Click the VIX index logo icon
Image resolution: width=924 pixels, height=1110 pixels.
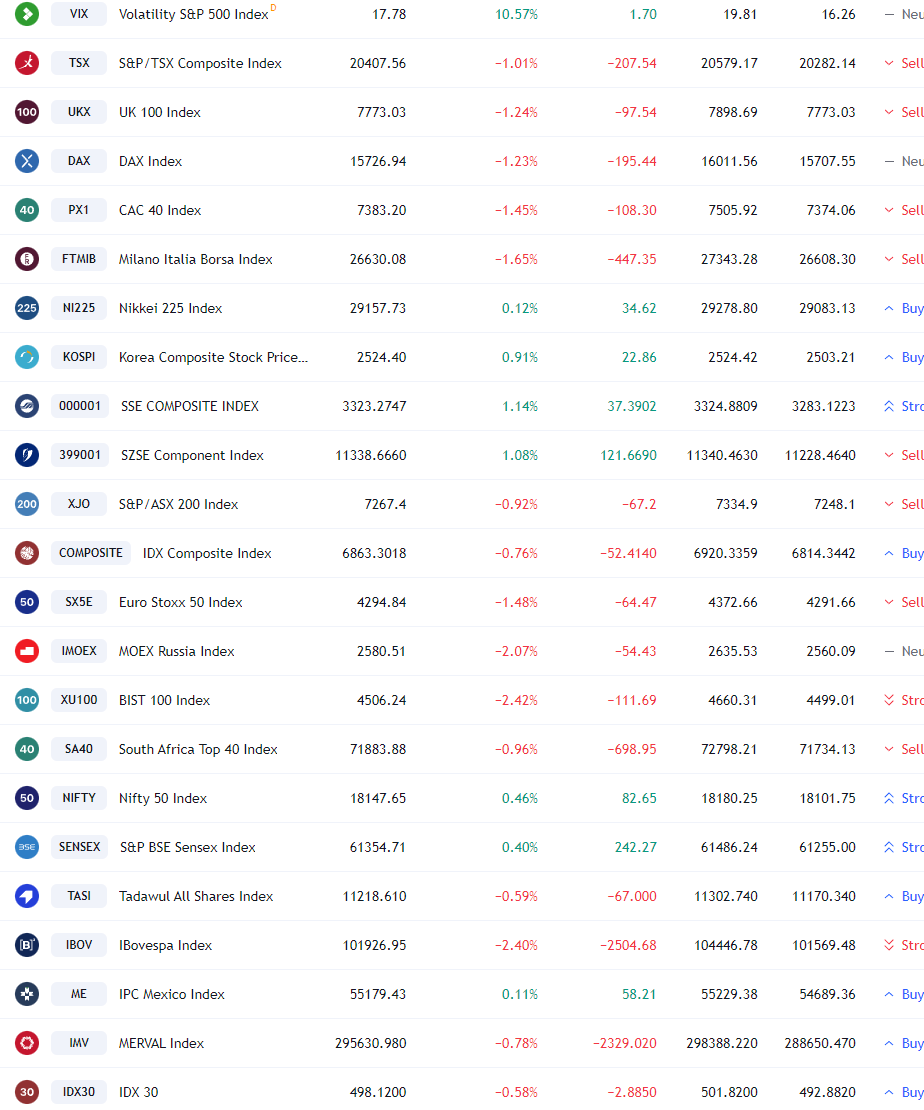click(27, 14)
